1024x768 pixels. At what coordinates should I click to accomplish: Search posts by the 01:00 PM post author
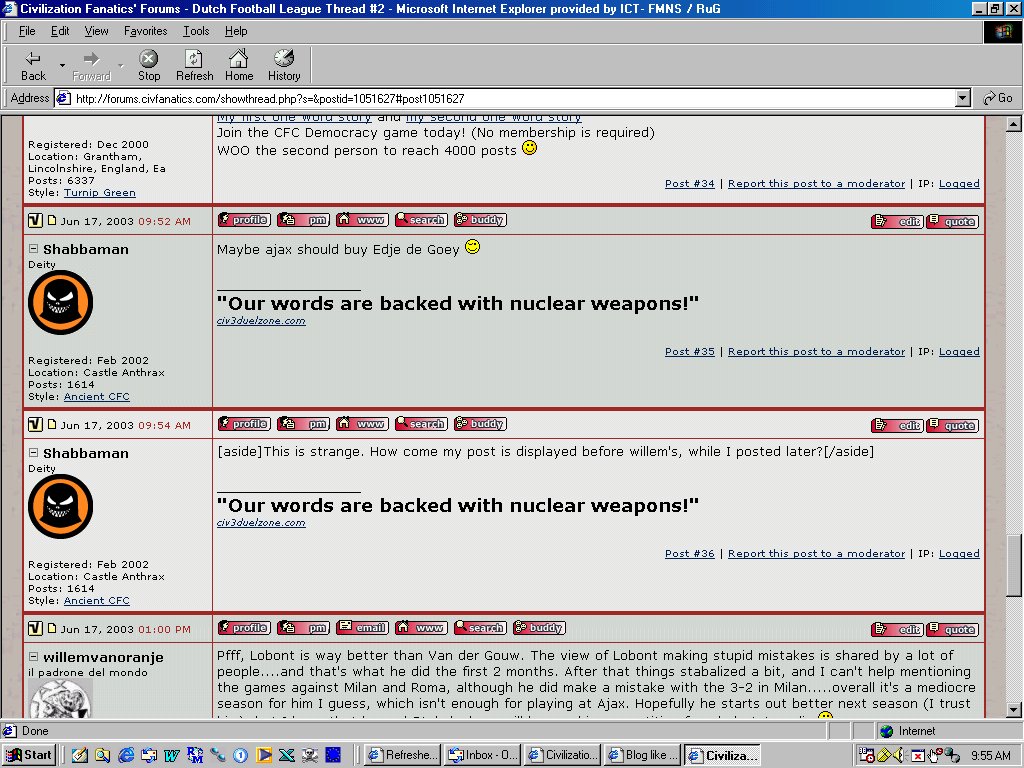480,628
